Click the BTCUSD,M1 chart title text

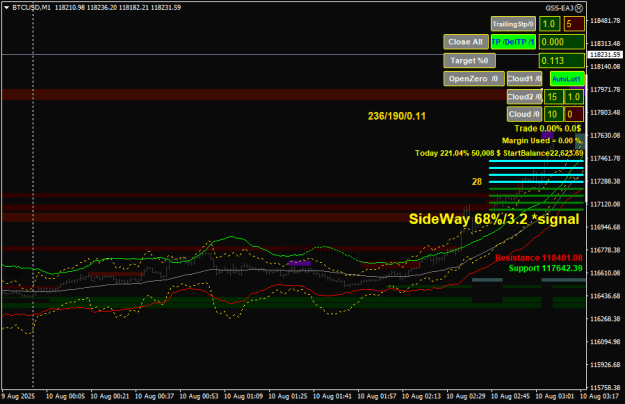click(31, 8)
